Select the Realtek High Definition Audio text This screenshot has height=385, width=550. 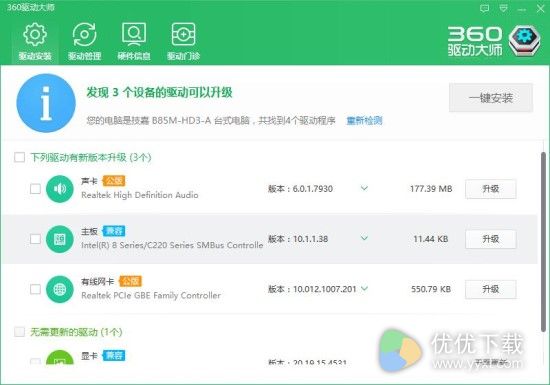(140, 195)
